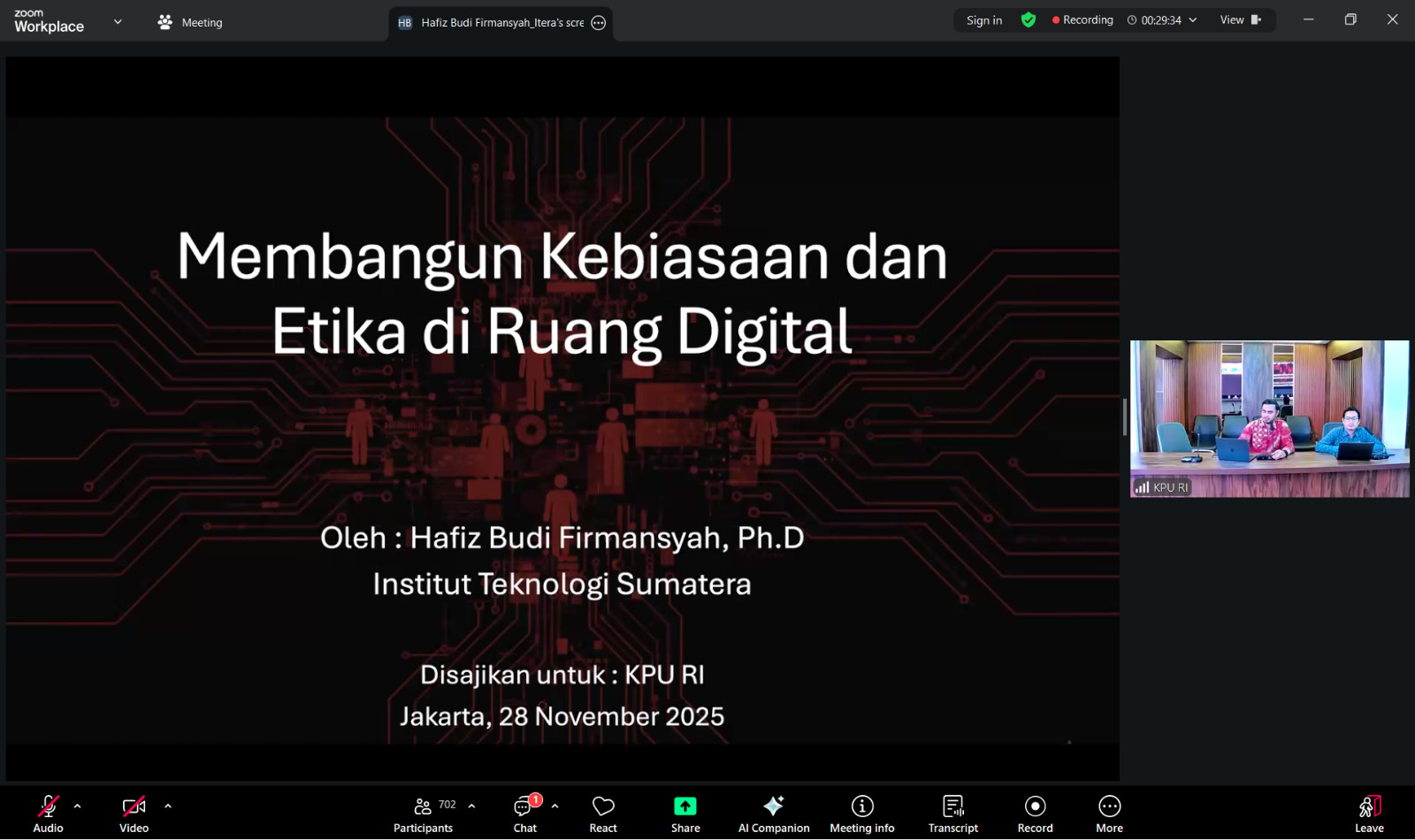Start recording with the Record icon

click(1035, 806)
